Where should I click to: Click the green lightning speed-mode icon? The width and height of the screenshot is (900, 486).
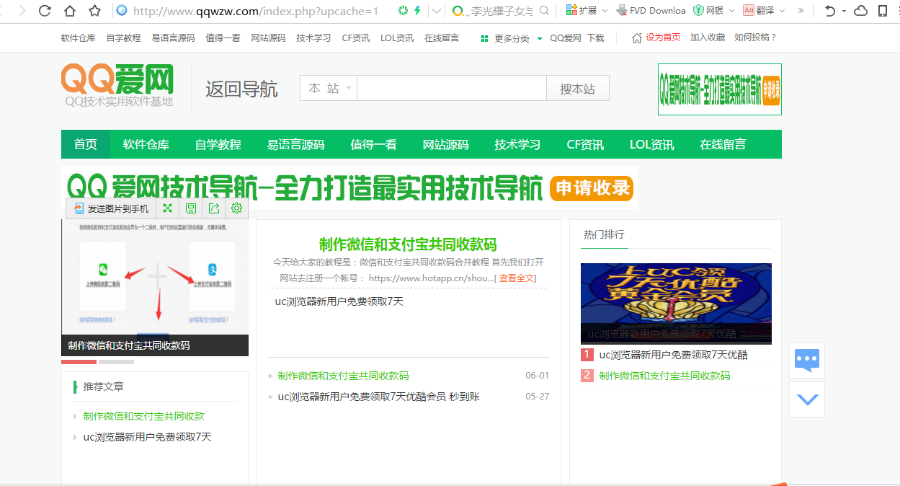417,10
